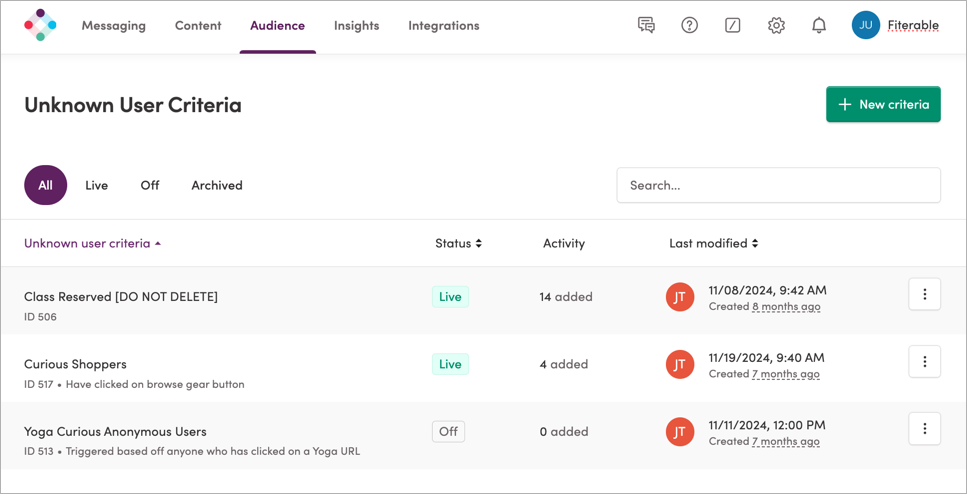Click the Iterable logo icon
Image resolution: width=967 pixels, height=494 pixels.
pyautogui.click(x=40, y=25)
